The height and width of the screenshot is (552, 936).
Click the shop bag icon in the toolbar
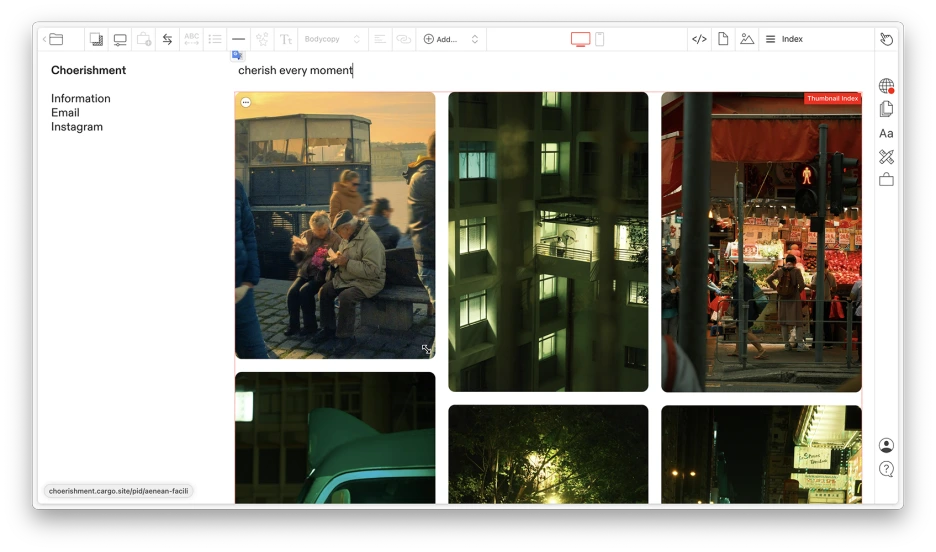click(144, 39)
